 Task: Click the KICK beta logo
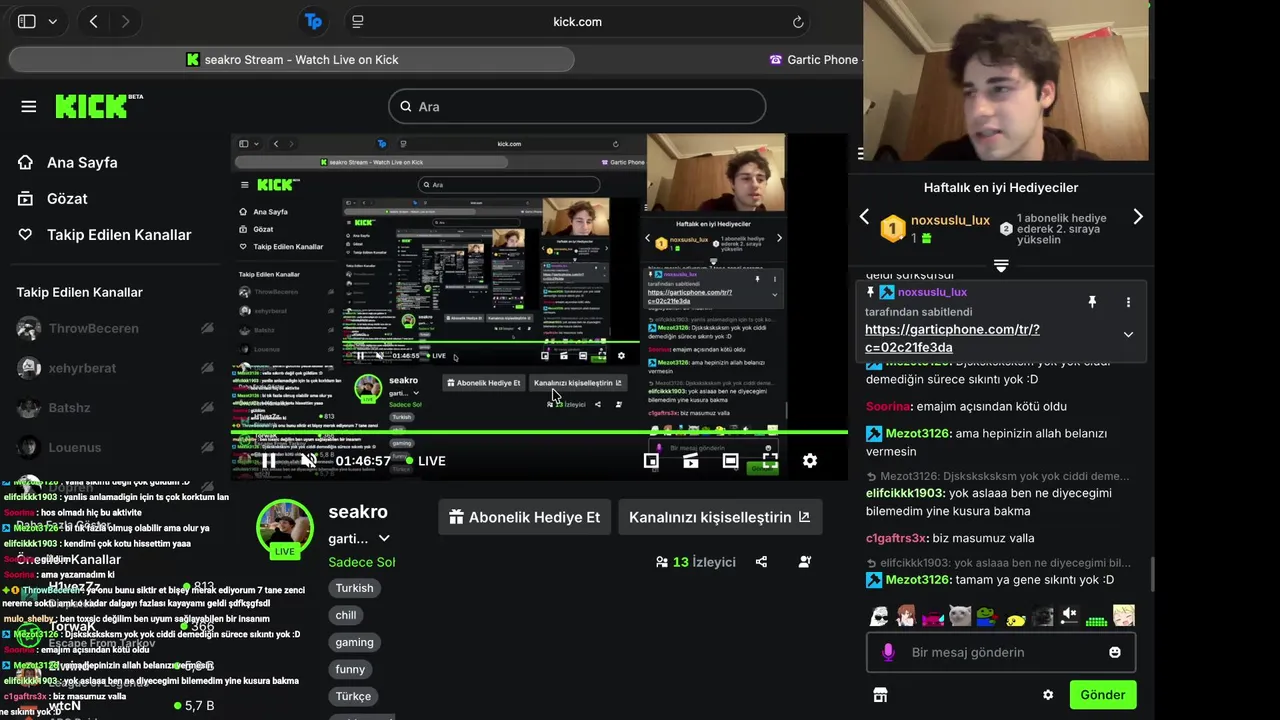[99, 106]
